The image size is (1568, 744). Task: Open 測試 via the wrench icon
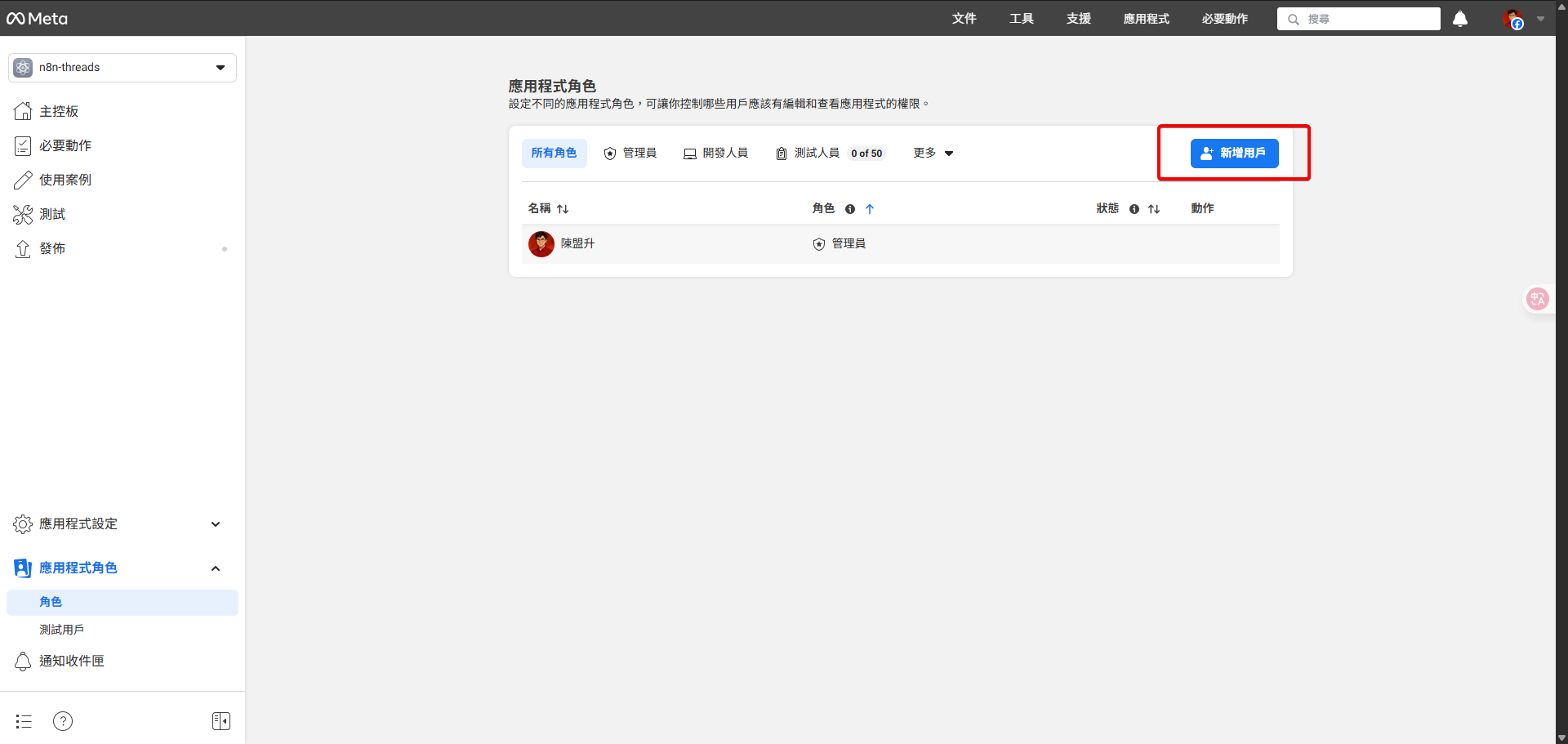(23, 214)
